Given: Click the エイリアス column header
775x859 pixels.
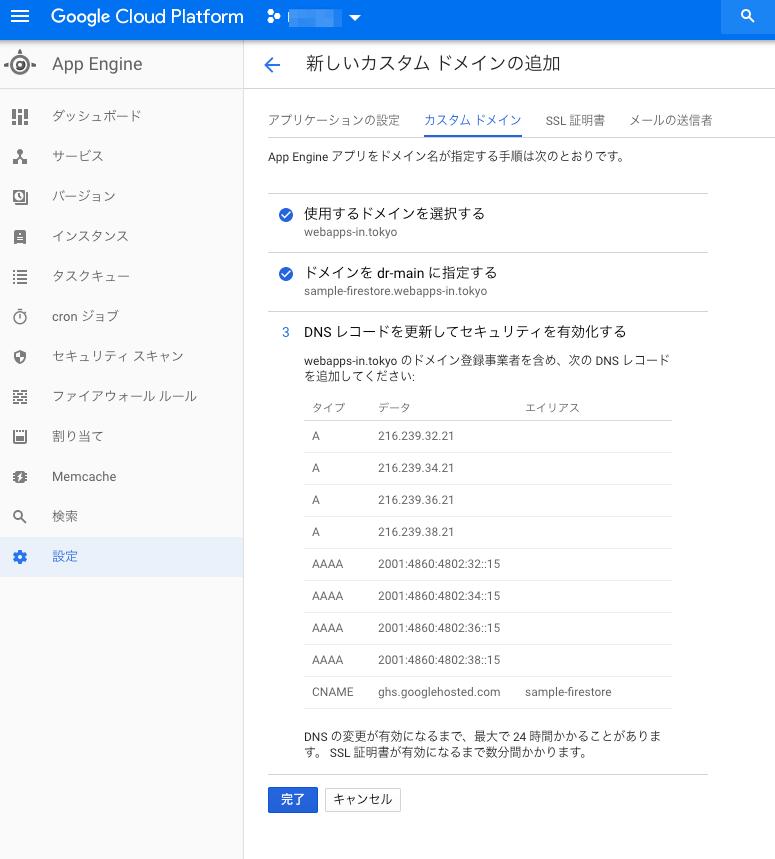Looking at the screenshot, I should [552, 408].
